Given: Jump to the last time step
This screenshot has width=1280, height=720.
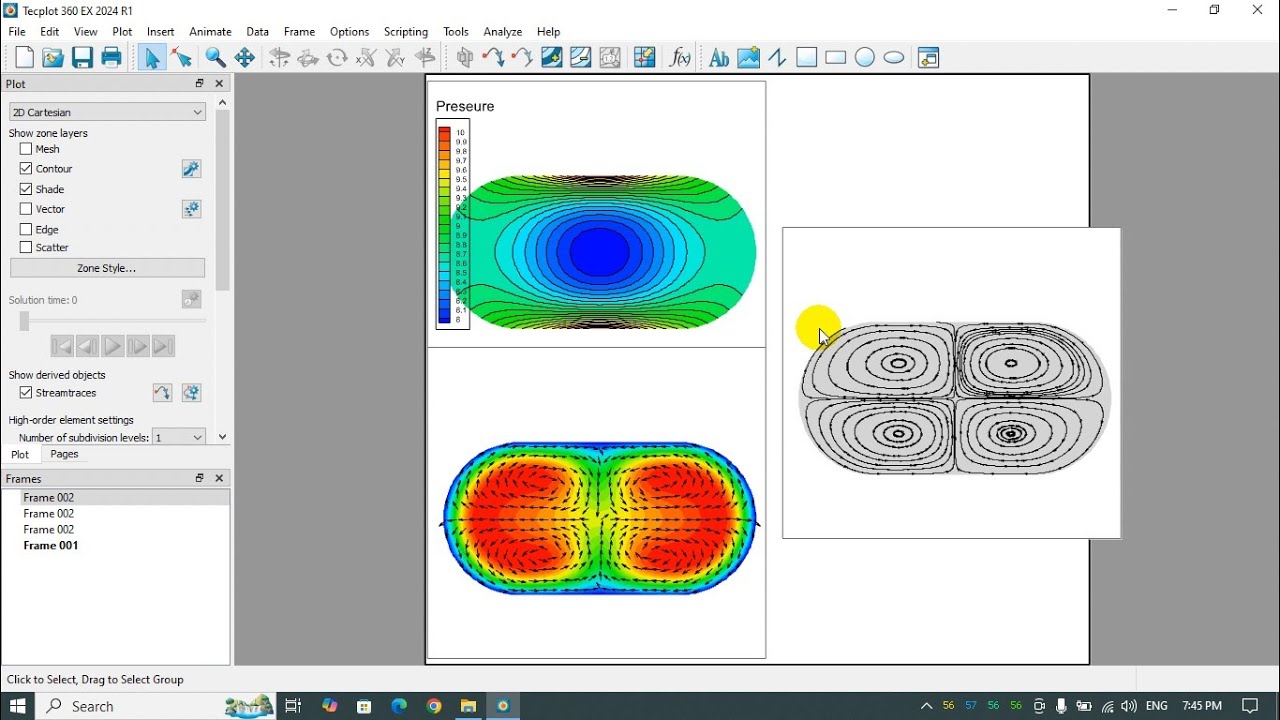Looking at the screenshot, I should [x=164, y=346].
